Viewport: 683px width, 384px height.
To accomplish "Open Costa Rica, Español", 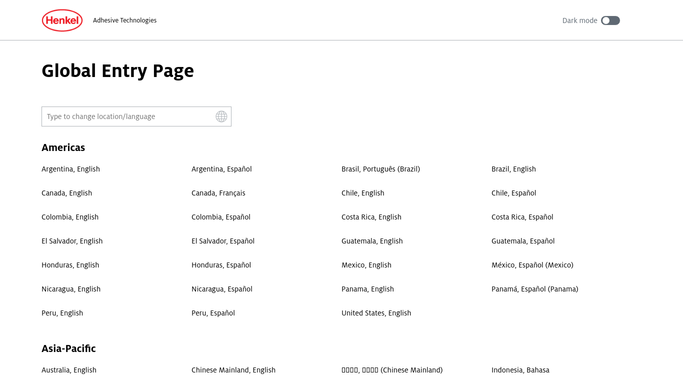I will [x=522, y=217].
